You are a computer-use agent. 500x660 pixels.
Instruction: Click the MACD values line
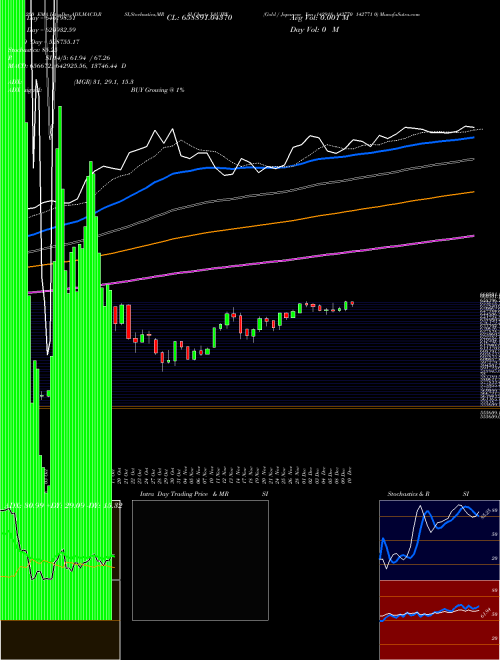click(x=67, y=66)
